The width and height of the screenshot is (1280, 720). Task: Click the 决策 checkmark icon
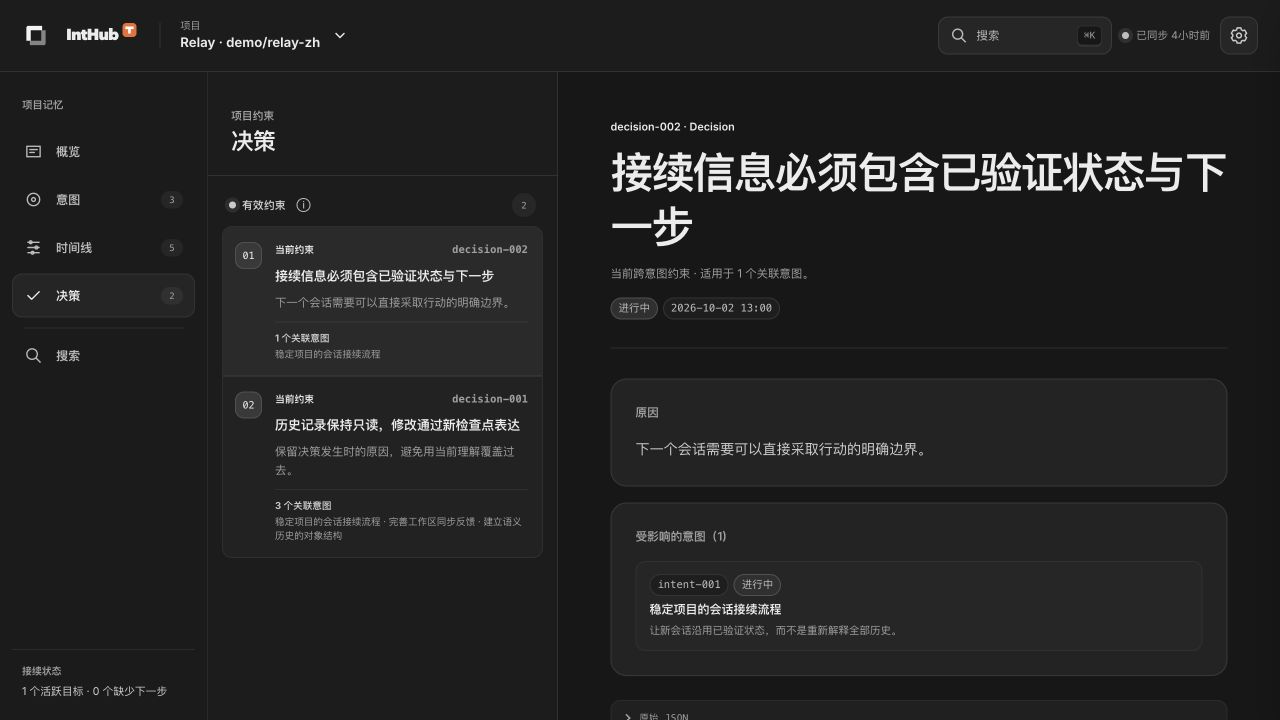33,295
